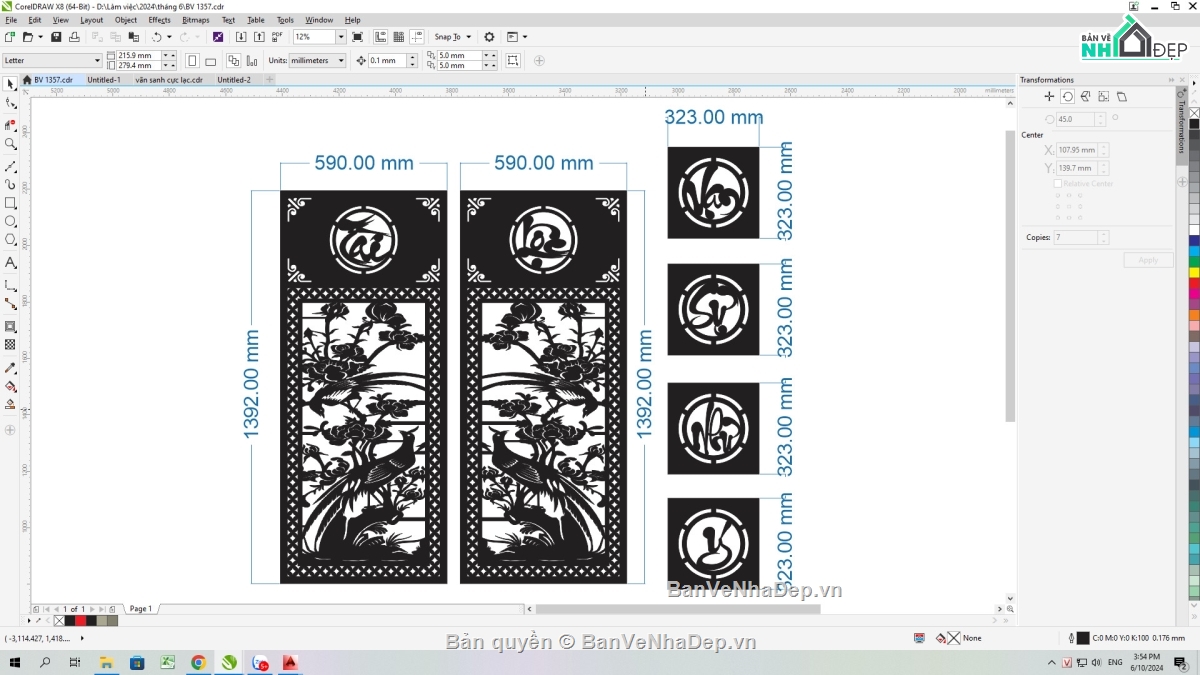This screenshot has width=1200, height=675.
Task: Toggle landscape page orientation
Action: pyautogui.click(x=210, y=61)
